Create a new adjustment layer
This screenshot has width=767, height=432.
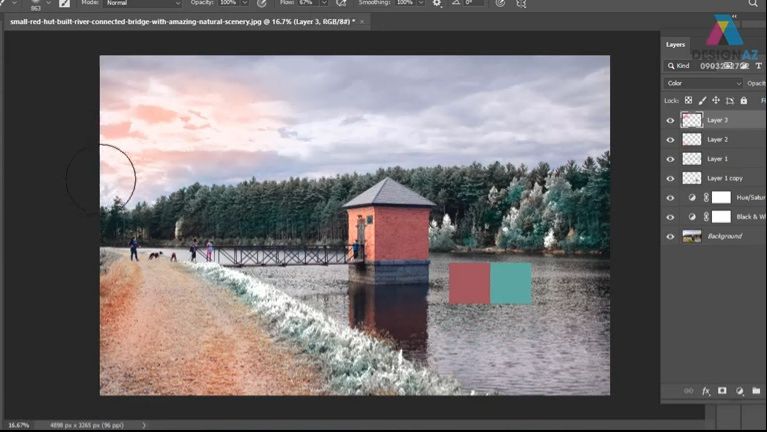[739, 391]
